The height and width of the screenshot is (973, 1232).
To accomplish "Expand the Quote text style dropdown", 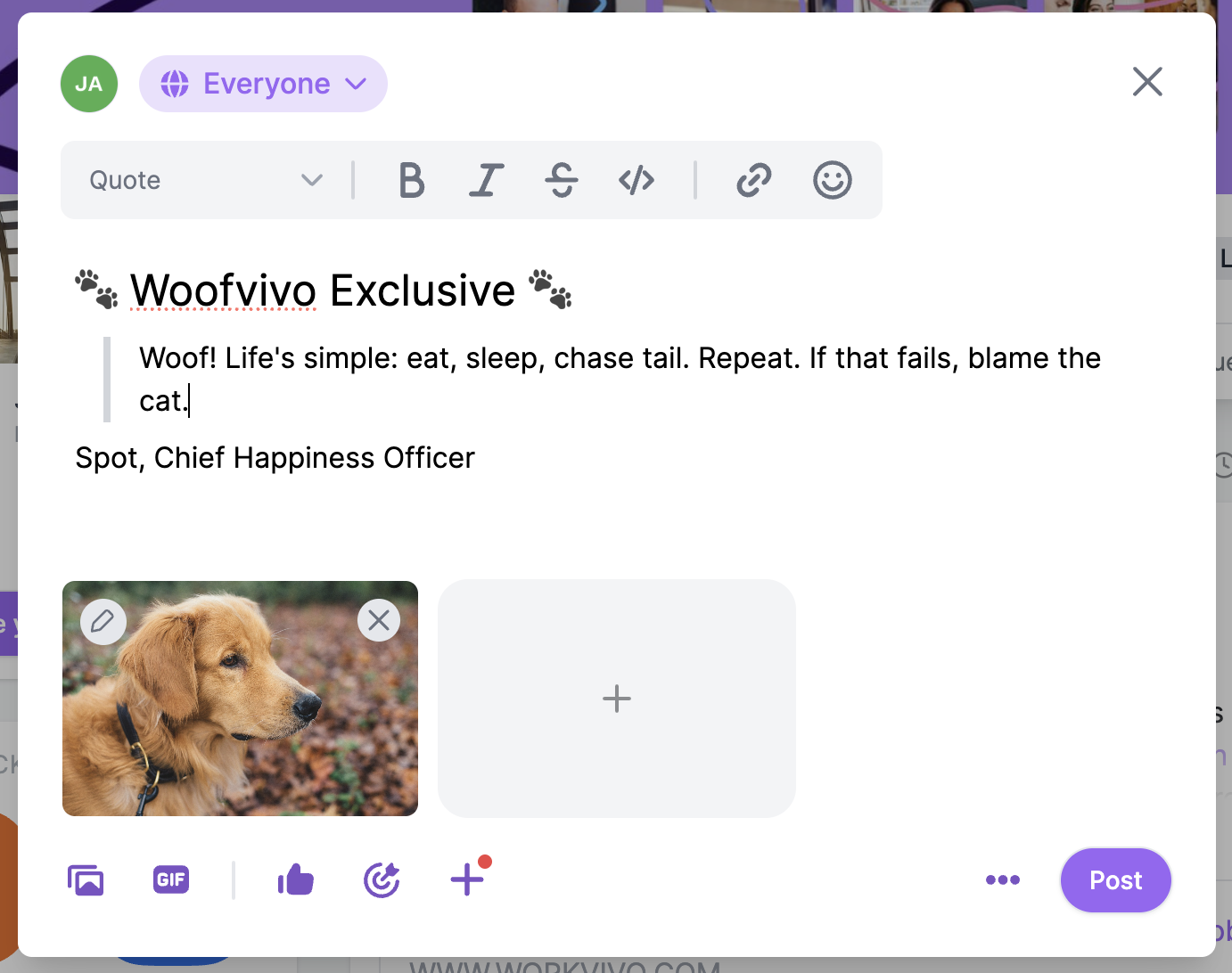I will pos(206,180).
